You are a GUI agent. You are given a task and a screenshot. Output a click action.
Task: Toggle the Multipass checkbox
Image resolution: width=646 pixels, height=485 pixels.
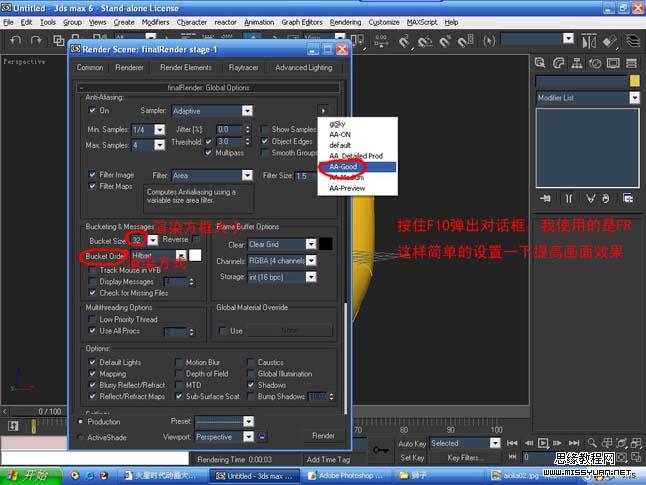(208, 152)
